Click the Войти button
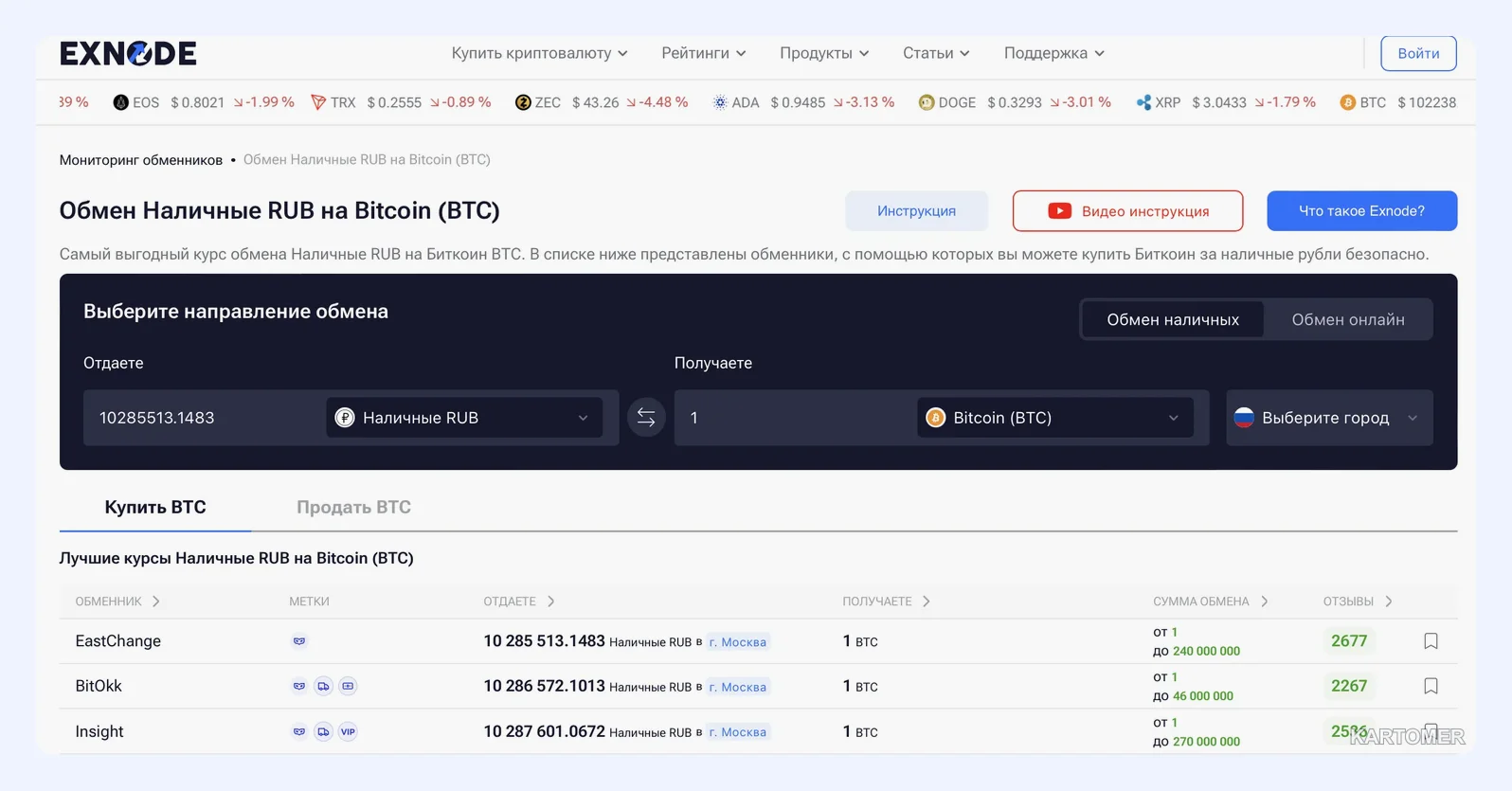This screenshot has width=1512, height=791. (x=1418, y=53)
